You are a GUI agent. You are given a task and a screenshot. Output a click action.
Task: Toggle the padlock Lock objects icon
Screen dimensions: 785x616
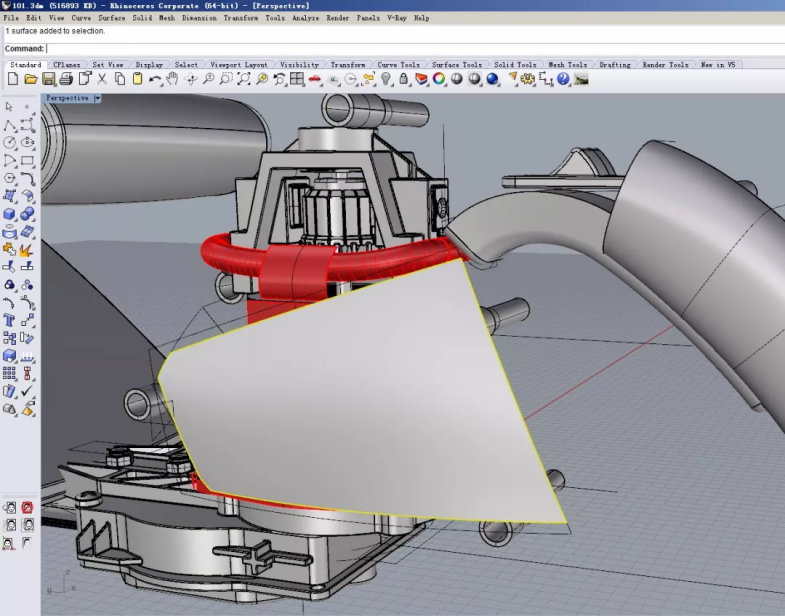pyautogui.click(x=404, y=79)
